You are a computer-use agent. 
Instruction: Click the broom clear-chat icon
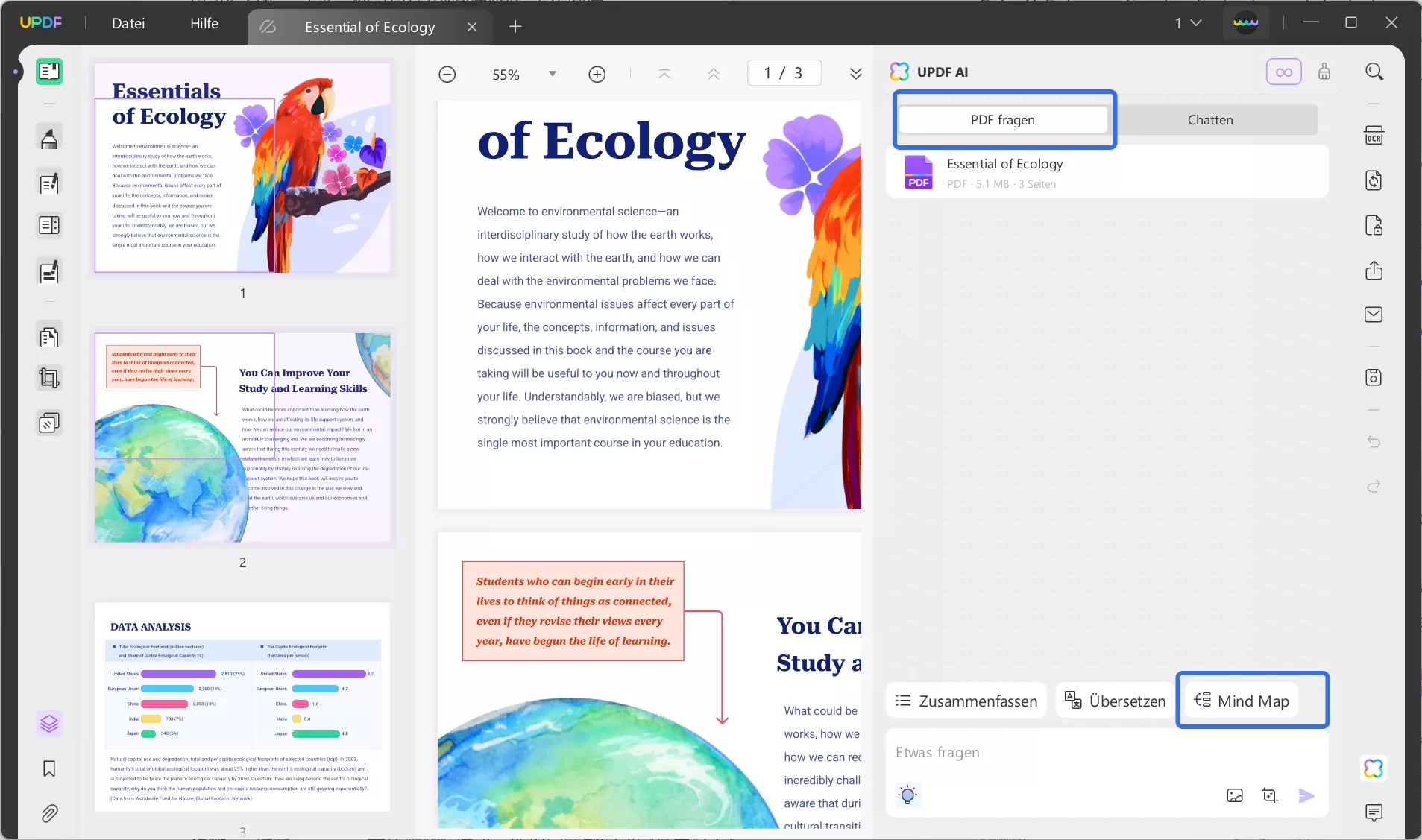tap(1324, 72)
